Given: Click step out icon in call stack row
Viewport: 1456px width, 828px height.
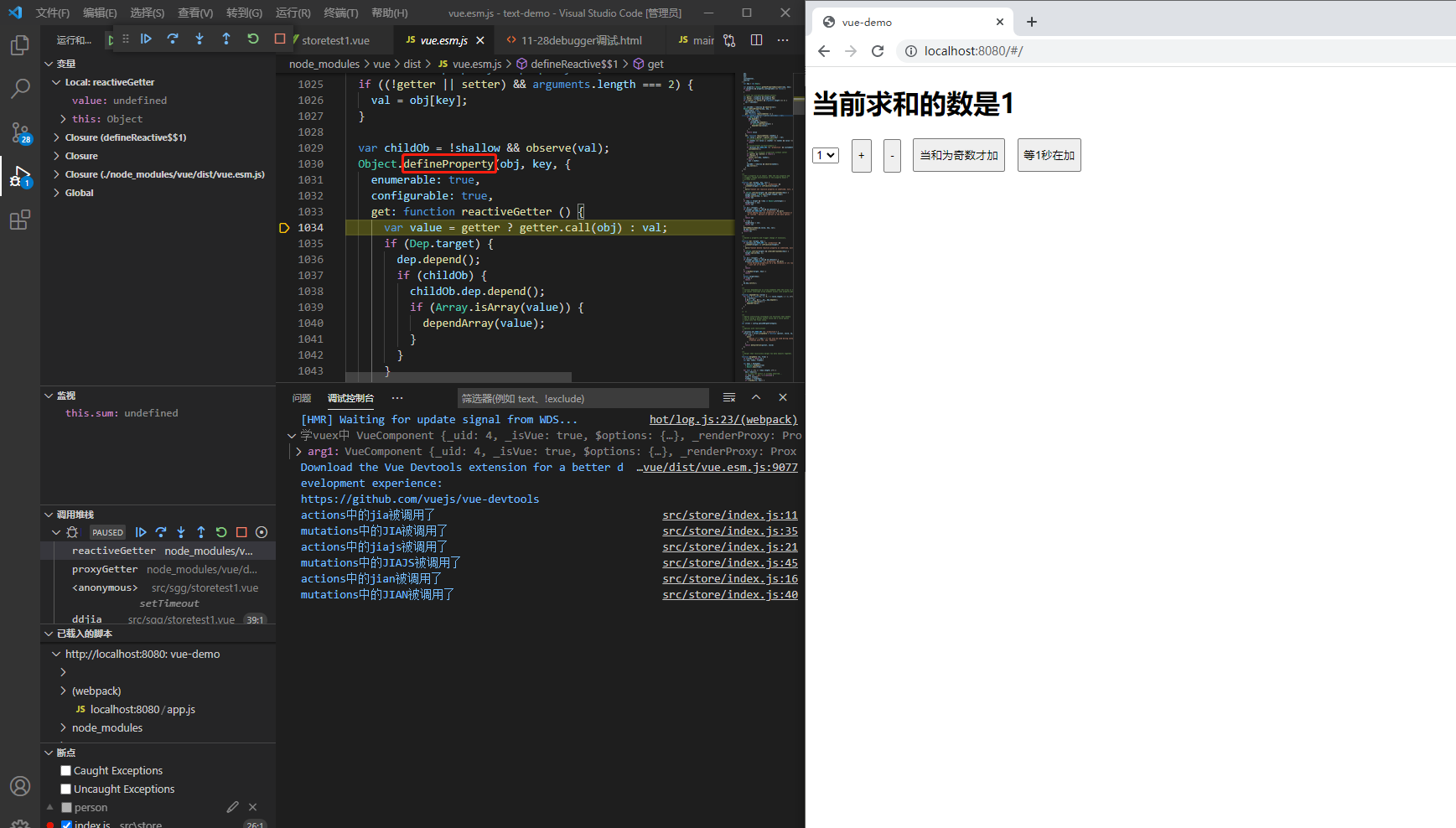Looking at the screenshot, I should 201,532.
